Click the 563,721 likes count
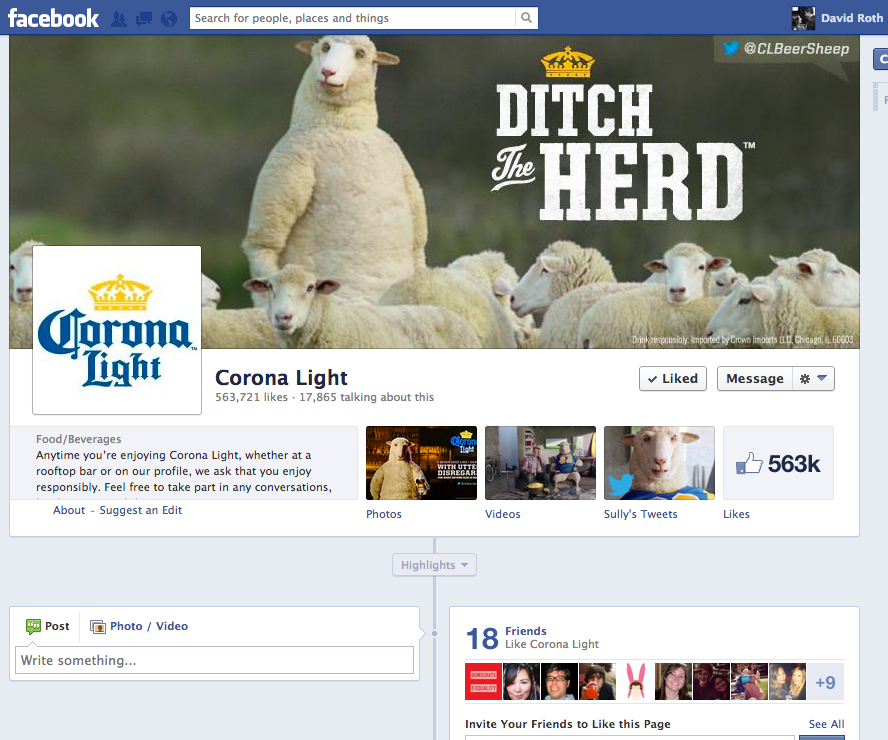This screenshot has height=740, width=888. coord(251,397)
